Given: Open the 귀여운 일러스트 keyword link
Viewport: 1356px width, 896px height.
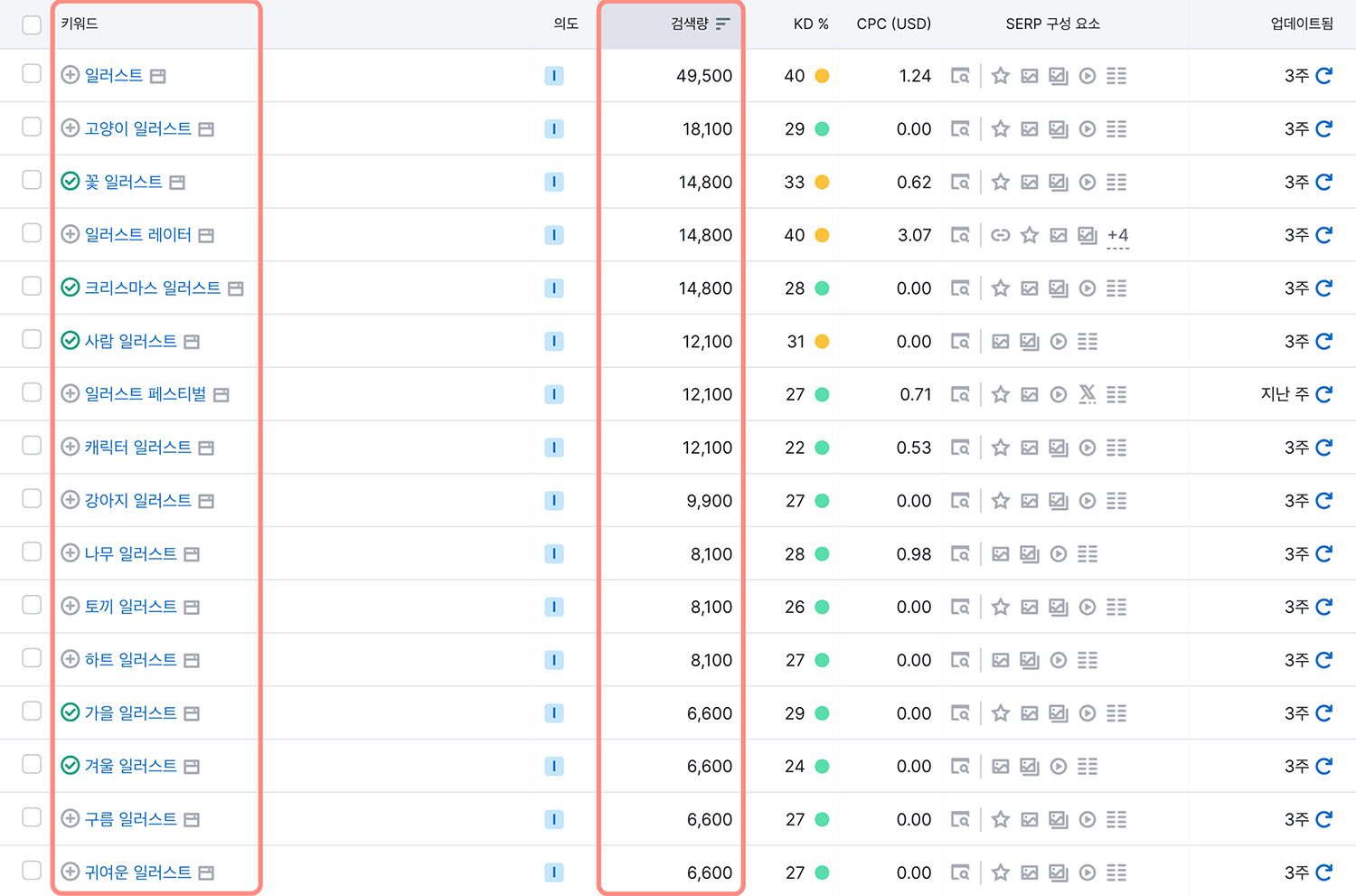Looking at the screenshot, I should coord(138,872).
